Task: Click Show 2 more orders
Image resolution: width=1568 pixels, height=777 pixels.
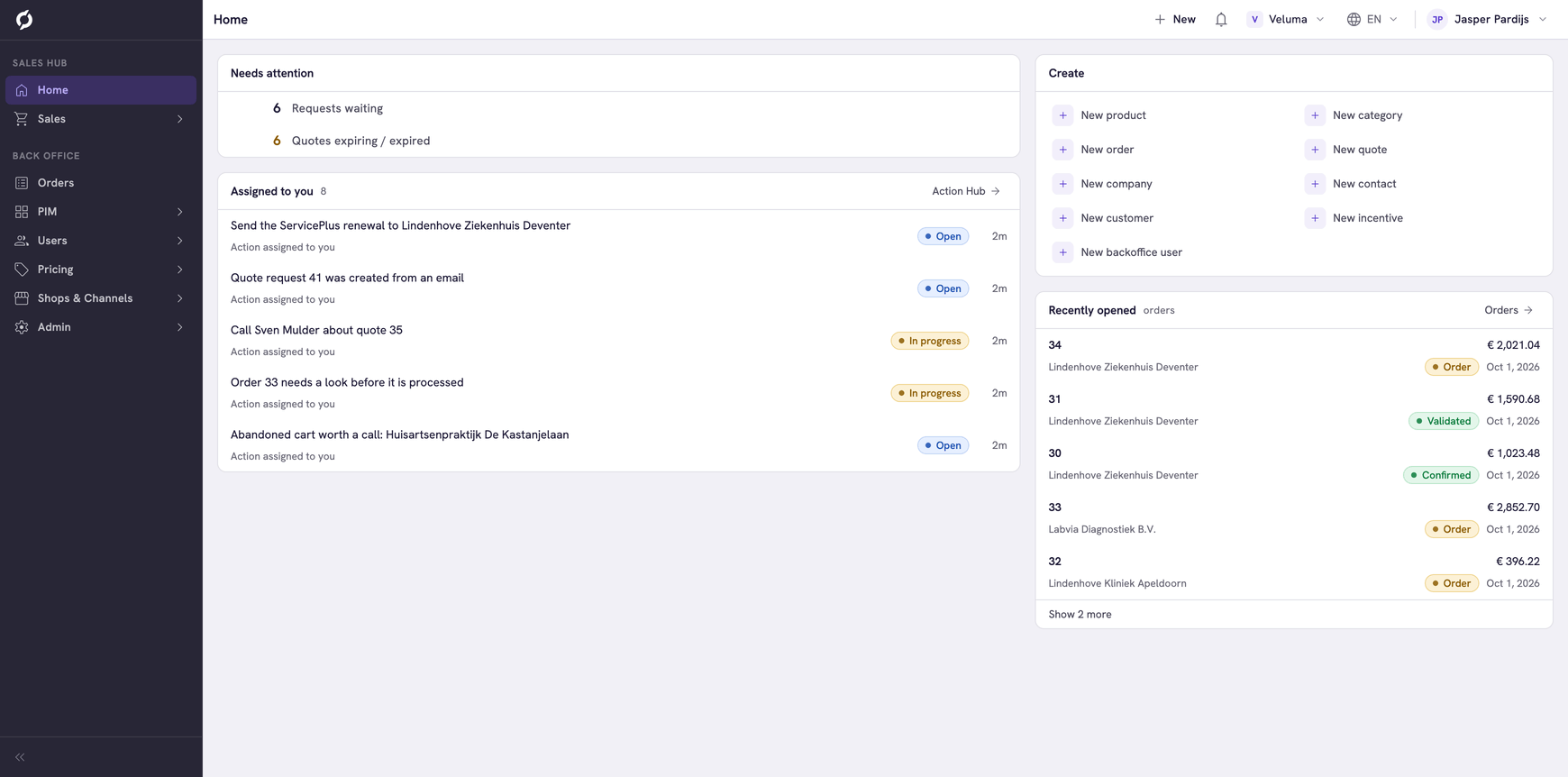Action: click(x=1080, y=615)
